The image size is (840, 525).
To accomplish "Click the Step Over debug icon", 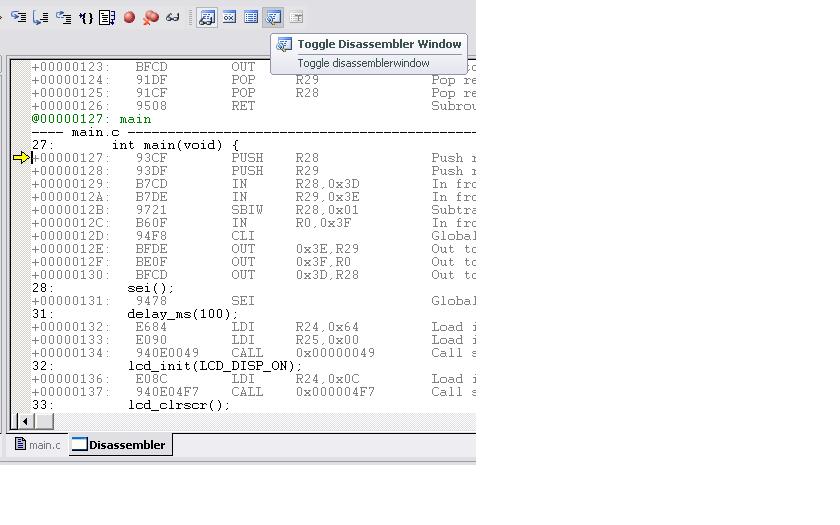I will pyautogui.click(x=41, y=18).
